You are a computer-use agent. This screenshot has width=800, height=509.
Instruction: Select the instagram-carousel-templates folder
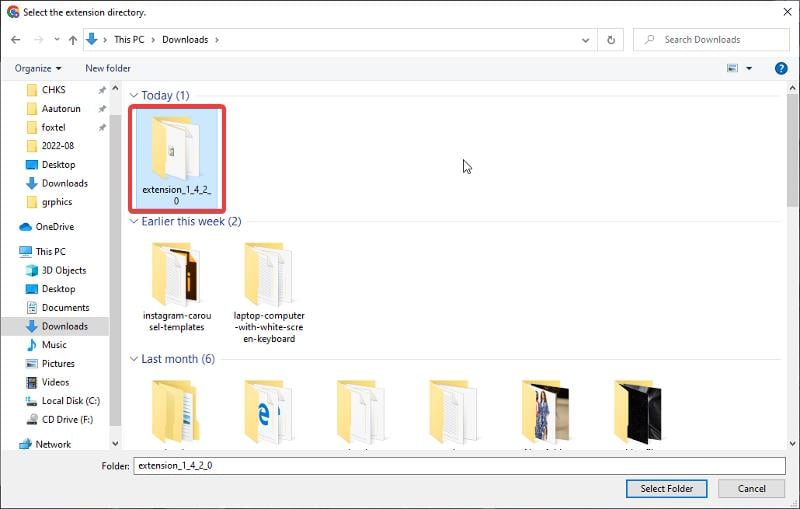point(177,288)
